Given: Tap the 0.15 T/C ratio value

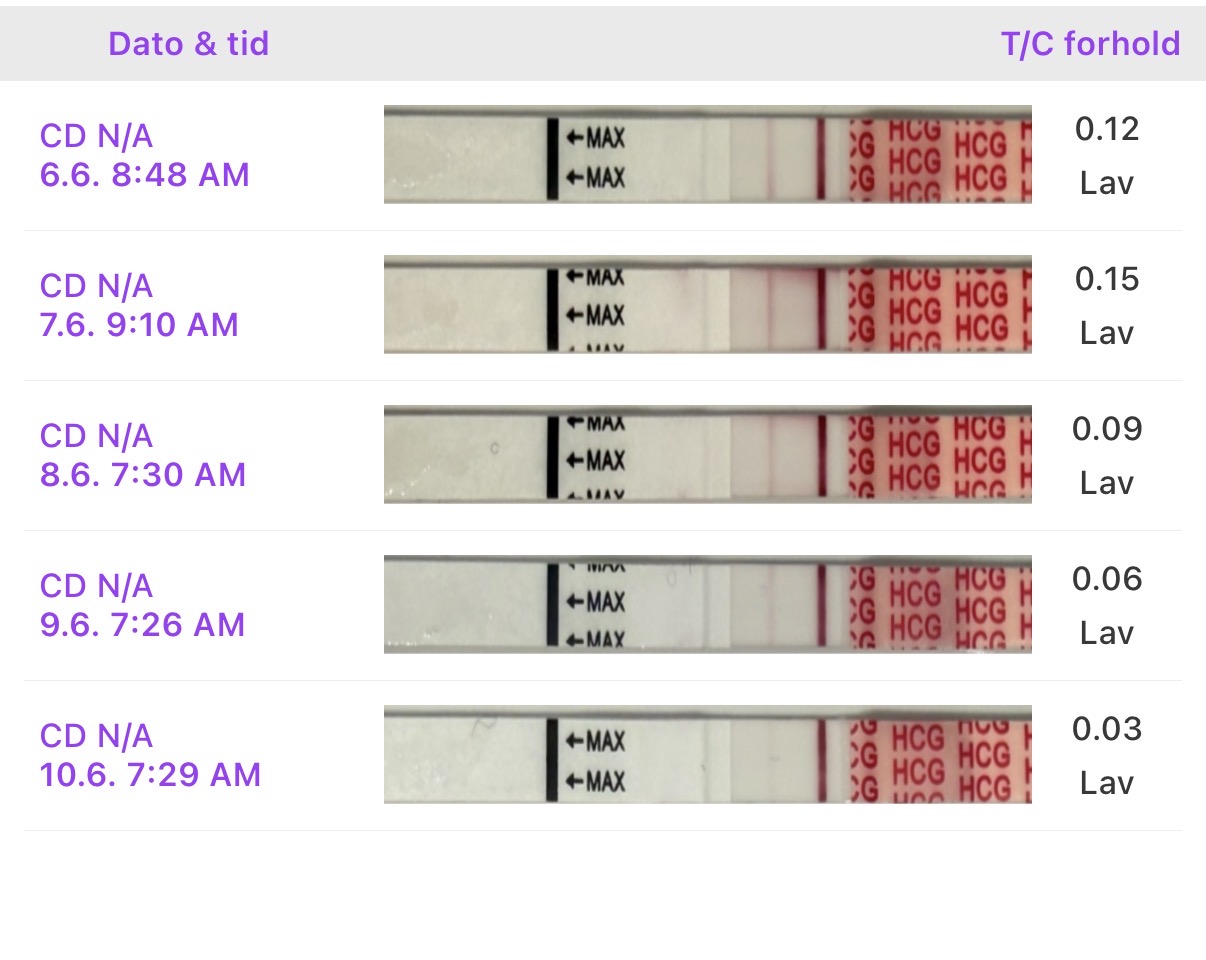Looking at the screenshot, I should [1107, 279].
